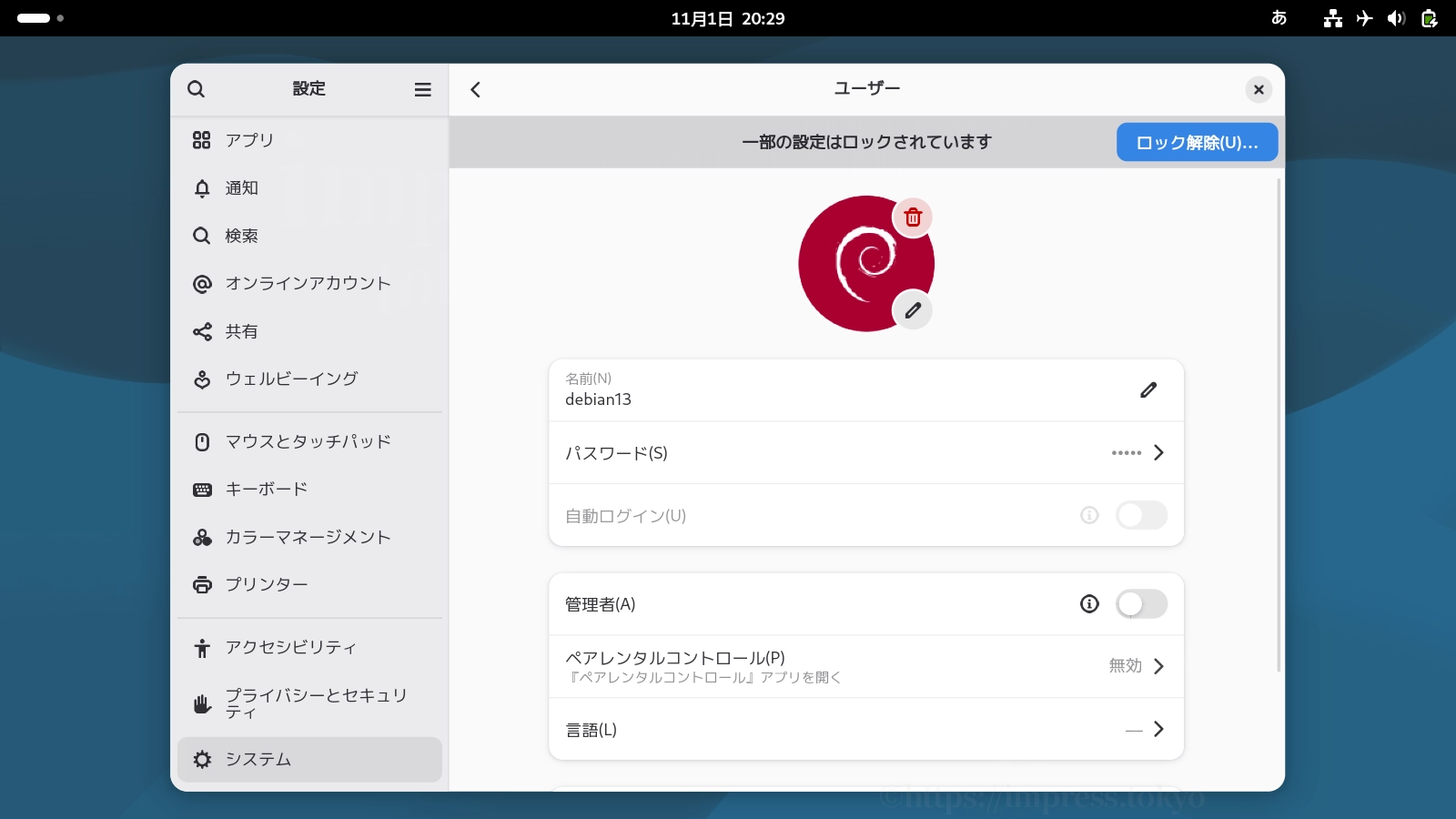This screenshot has width=1456, height=819.
Task: Click the Activities pill in top-left corner
Action: tap(40, 18)
